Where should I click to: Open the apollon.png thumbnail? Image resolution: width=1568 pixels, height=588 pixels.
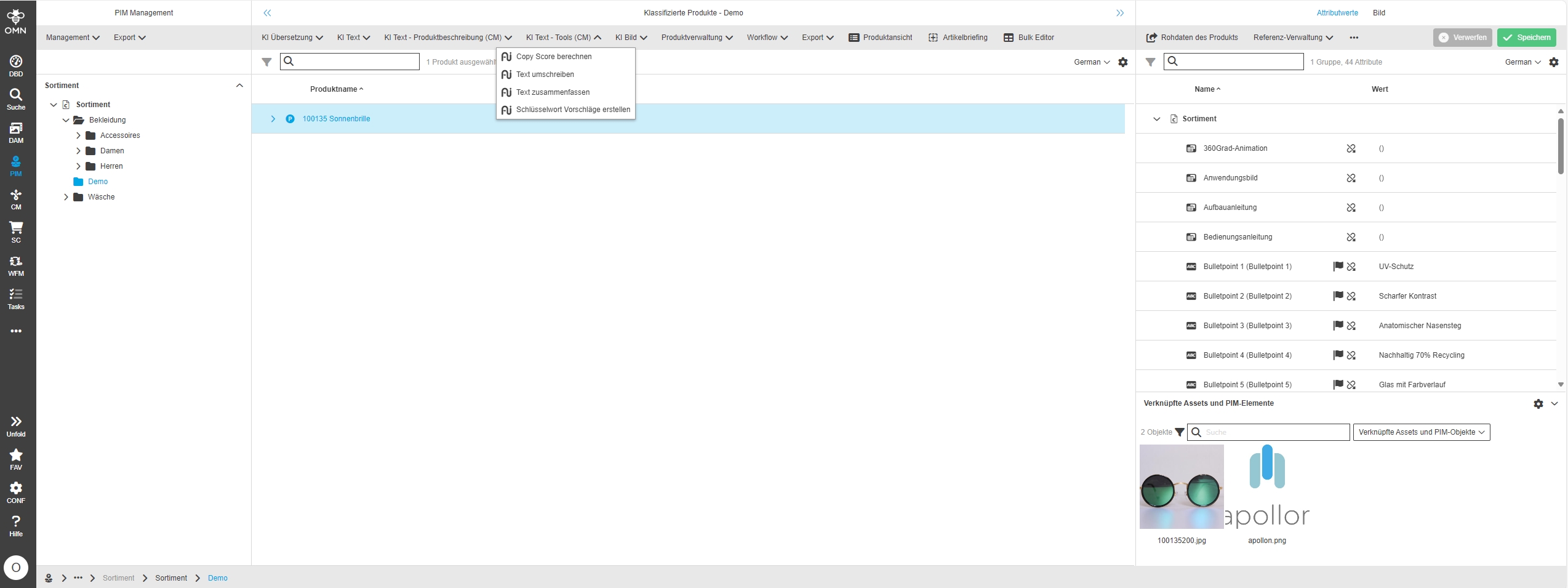click(1267, 486)
